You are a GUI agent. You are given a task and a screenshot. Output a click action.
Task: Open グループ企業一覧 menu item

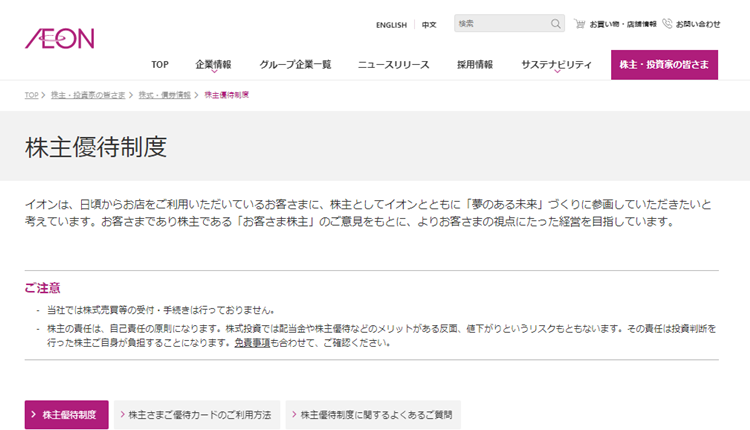295,65
